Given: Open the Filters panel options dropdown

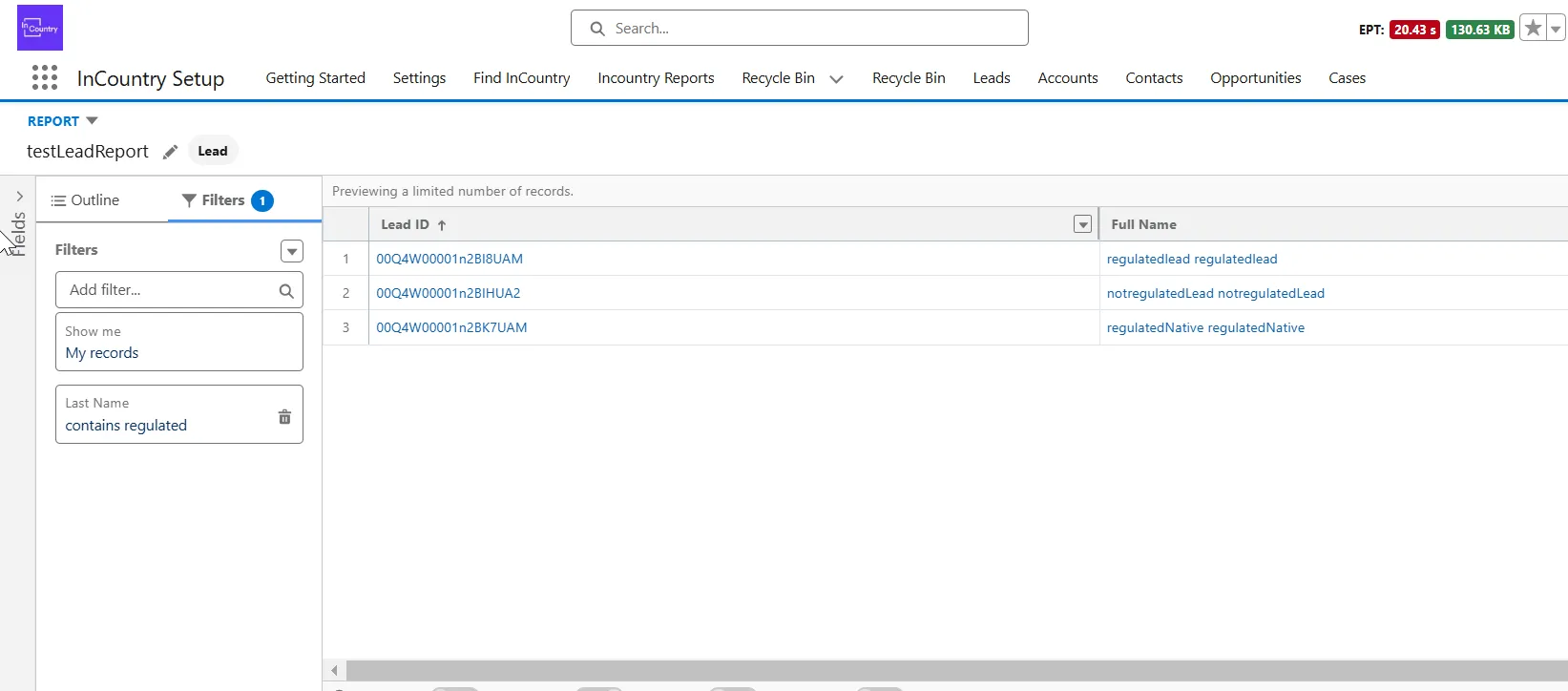Looking at the screenshot, I should [292, 251].
